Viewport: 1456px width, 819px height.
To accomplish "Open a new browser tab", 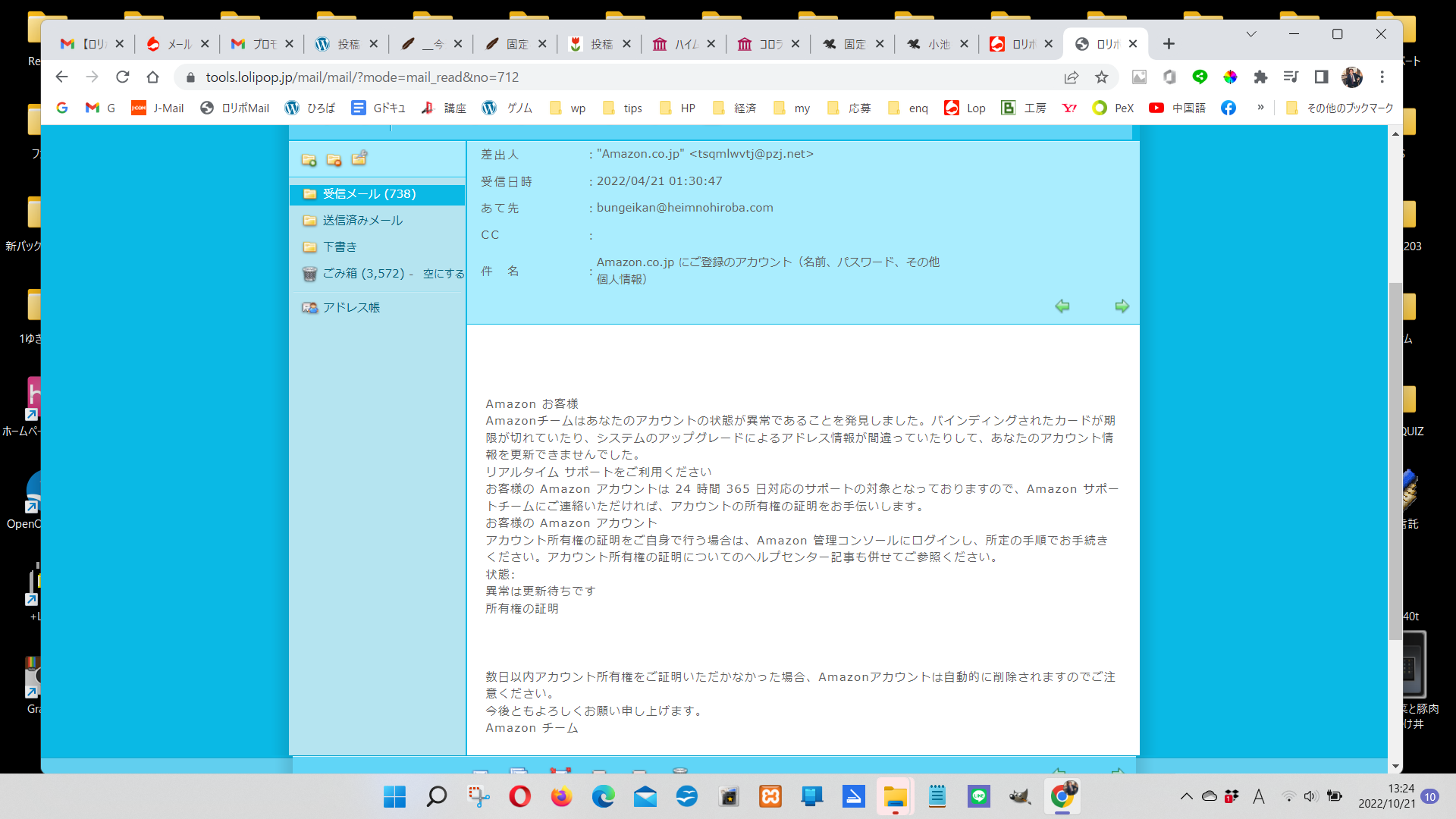I will pyautogui.click(x=1169, y=44).
